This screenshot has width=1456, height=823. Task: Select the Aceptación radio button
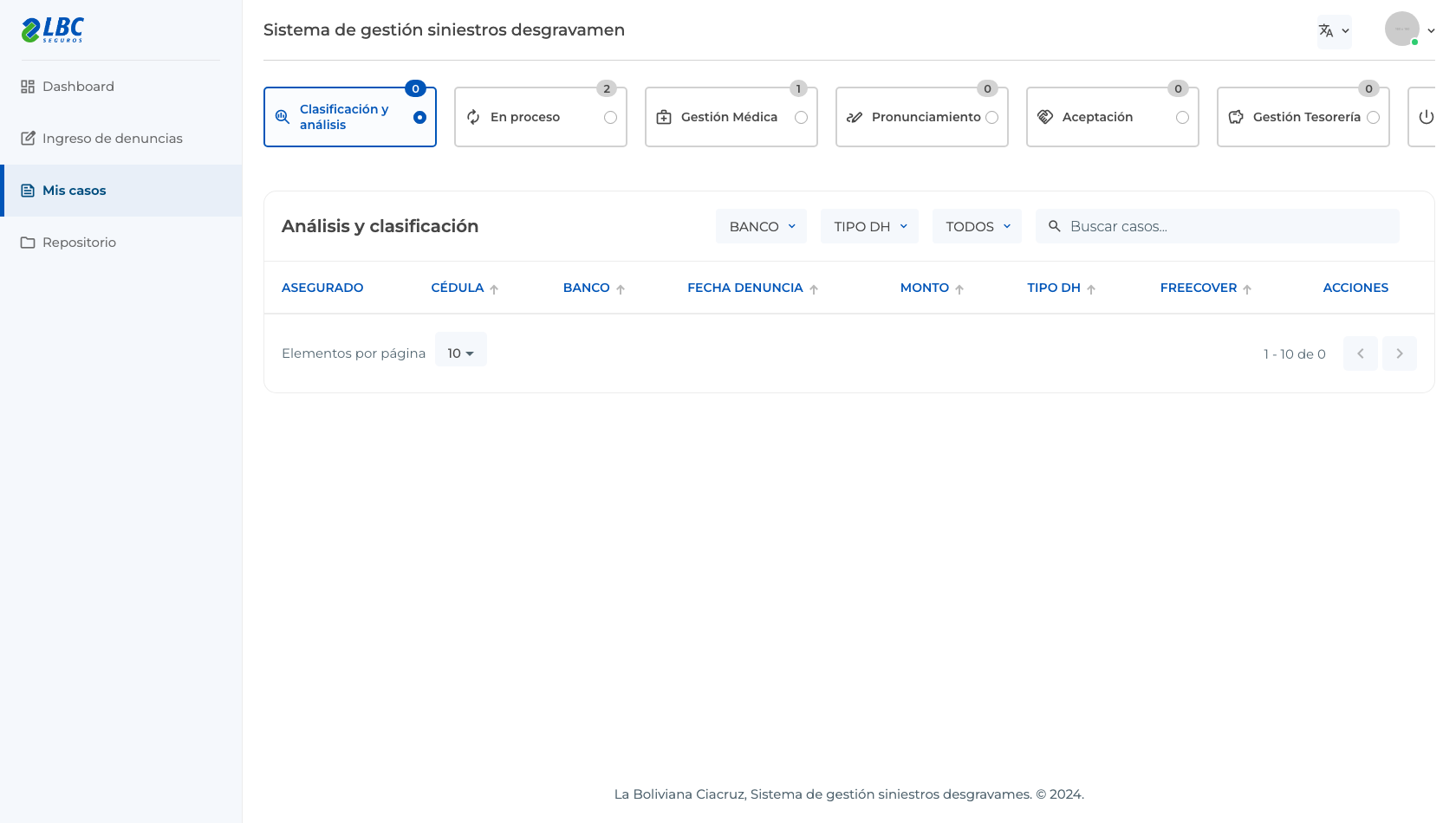click(x=1182, y=118)
